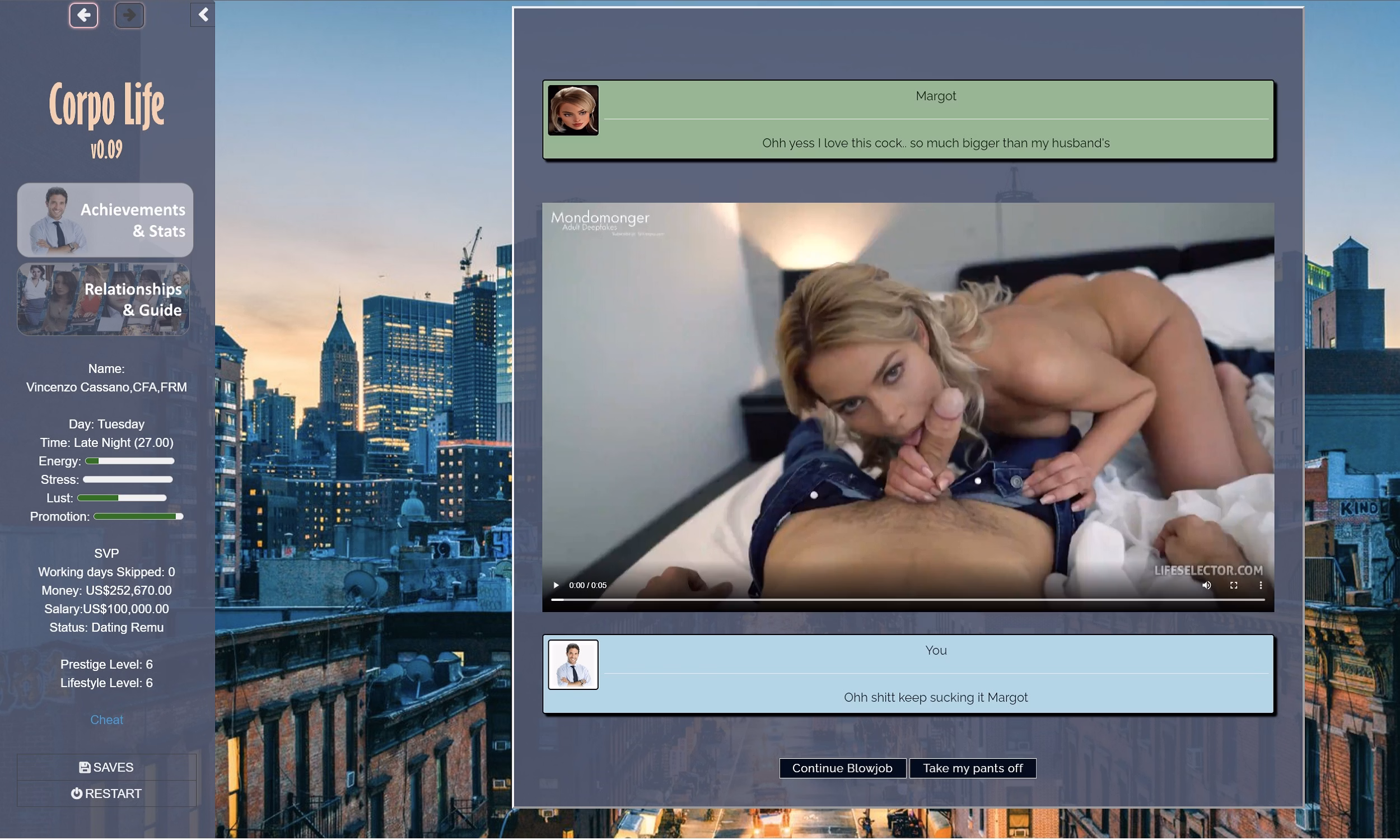Enter fullscreen on the video player
Screen dimensions: 1400x840
pos(1234,585)
